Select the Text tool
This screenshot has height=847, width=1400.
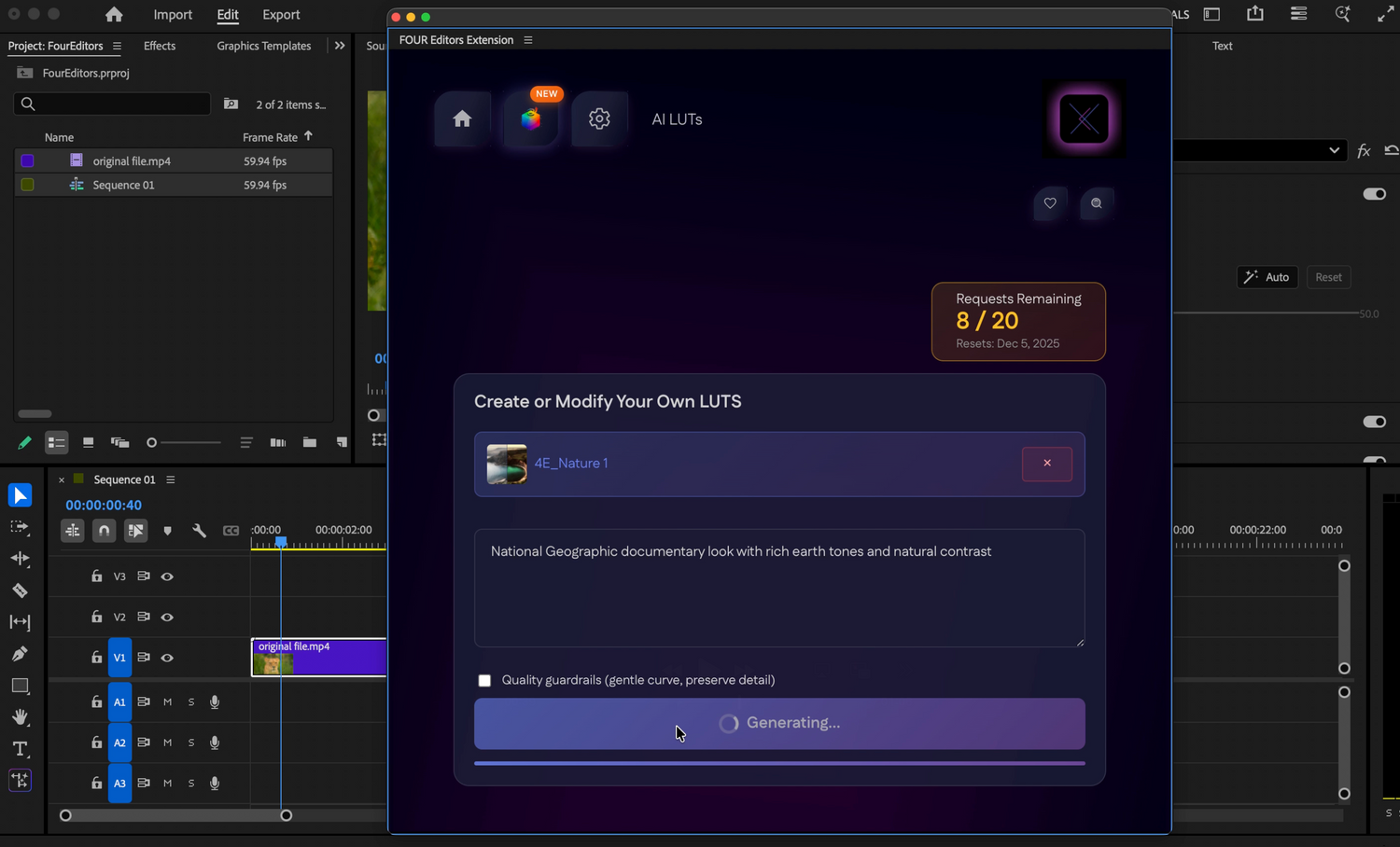[x=20, y=748]
